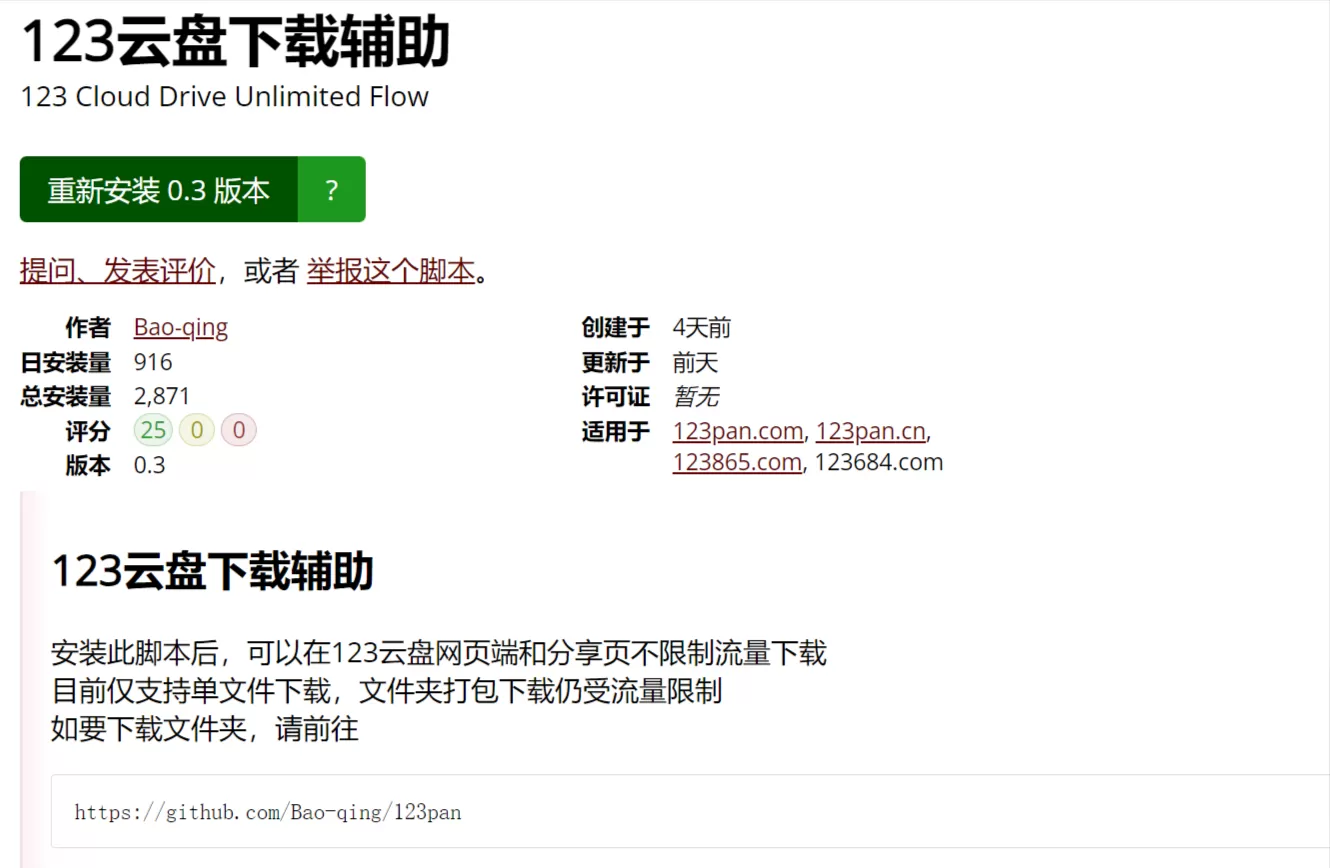Click the 总安装量 label
The height and width of the screenshot is (868, 1330).
coord(66,396)
